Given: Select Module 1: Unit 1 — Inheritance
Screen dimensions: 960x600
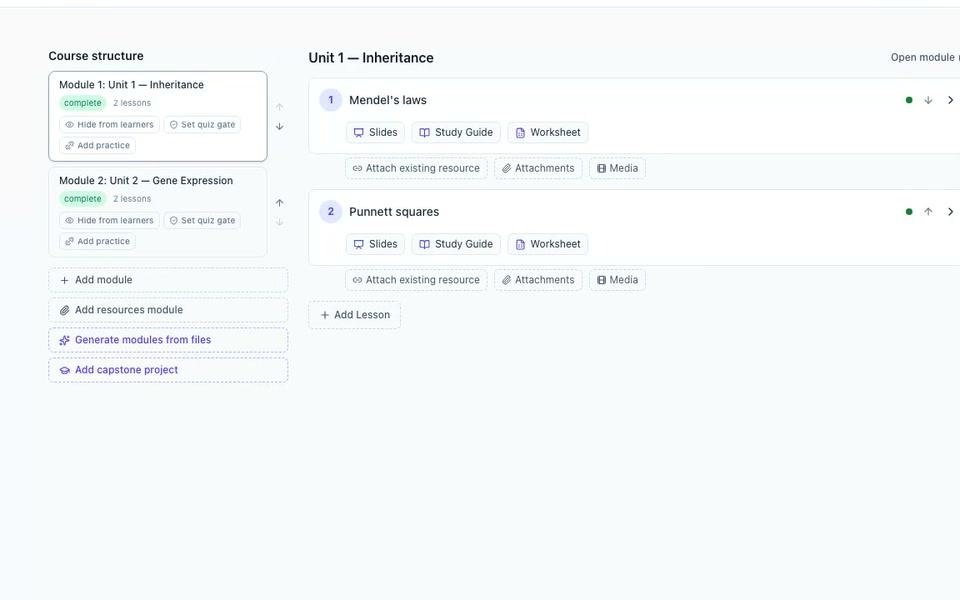Looking at the screenshot, I should click(131, 84).
